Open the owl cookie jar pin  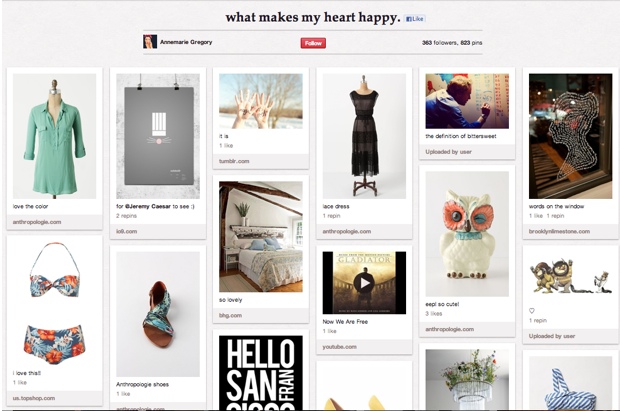pyautogui.click(x=467, y=234)
